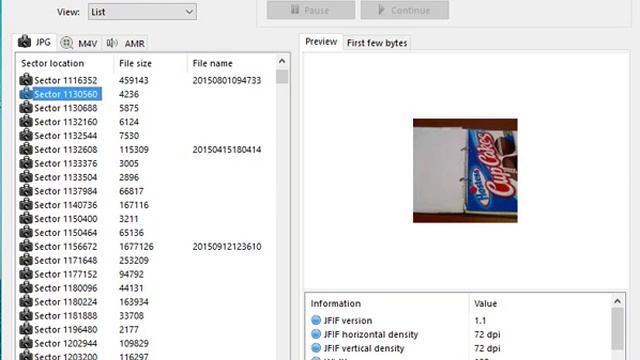Click the 72 dpi horizontal density value
The height and width of the screenshot is (360, 640).
pyautogui.click(x=487, y=334)
